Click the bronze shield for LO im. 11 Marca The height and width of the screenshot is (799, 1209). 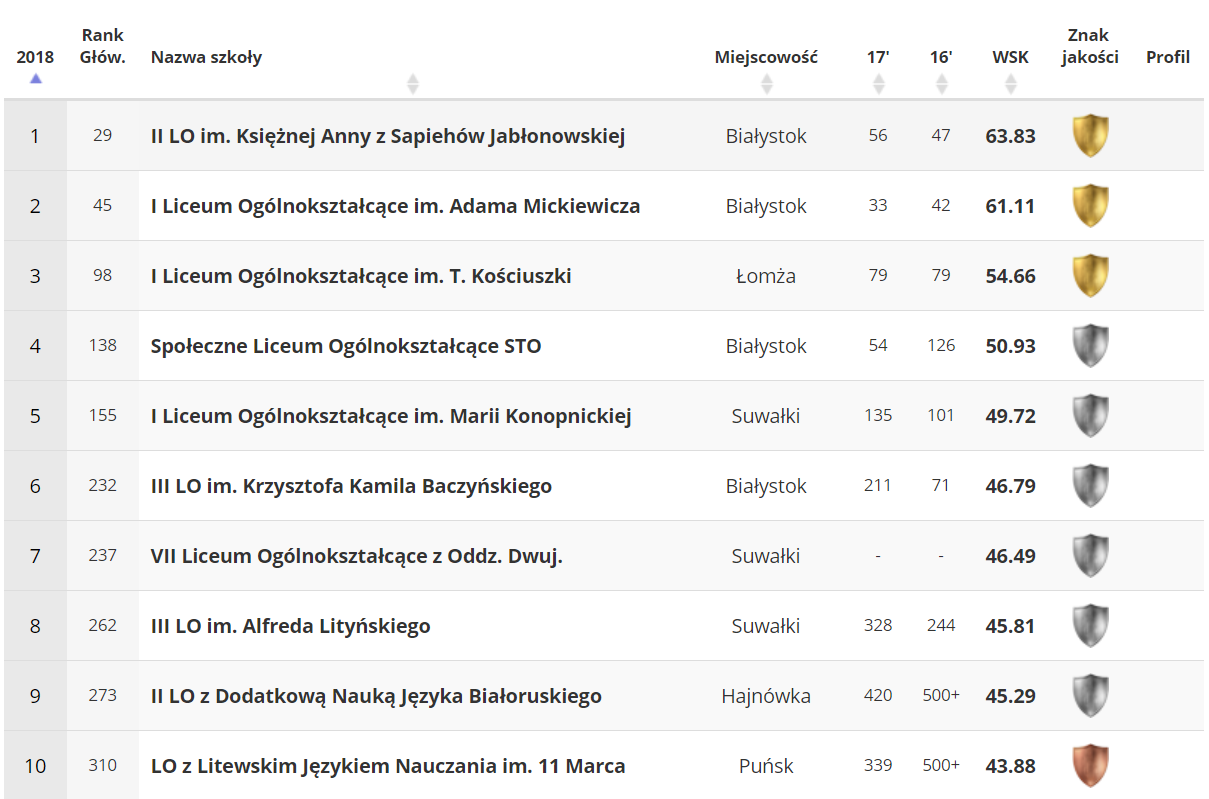tap(1090, 765)
